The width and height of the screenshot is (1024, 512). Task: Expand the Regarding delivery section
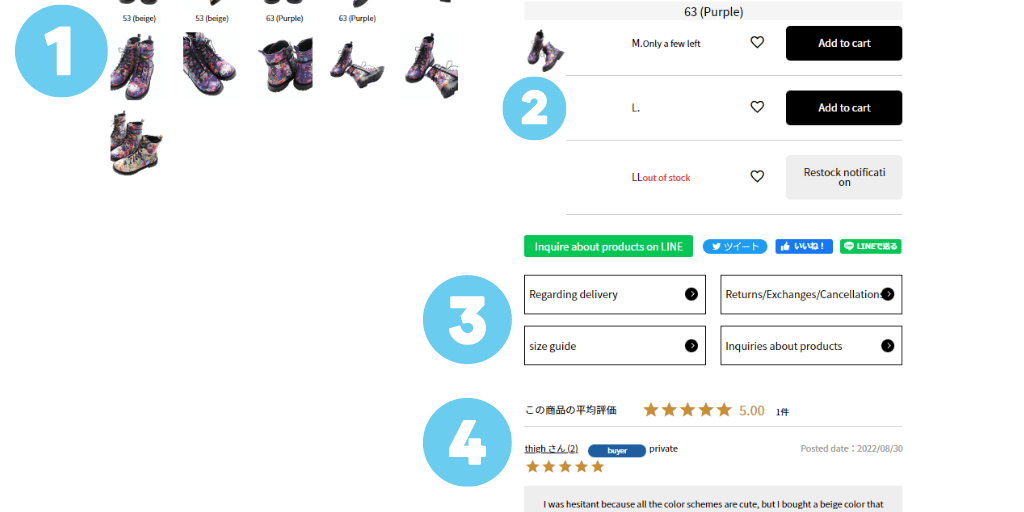tap(615, 295)
